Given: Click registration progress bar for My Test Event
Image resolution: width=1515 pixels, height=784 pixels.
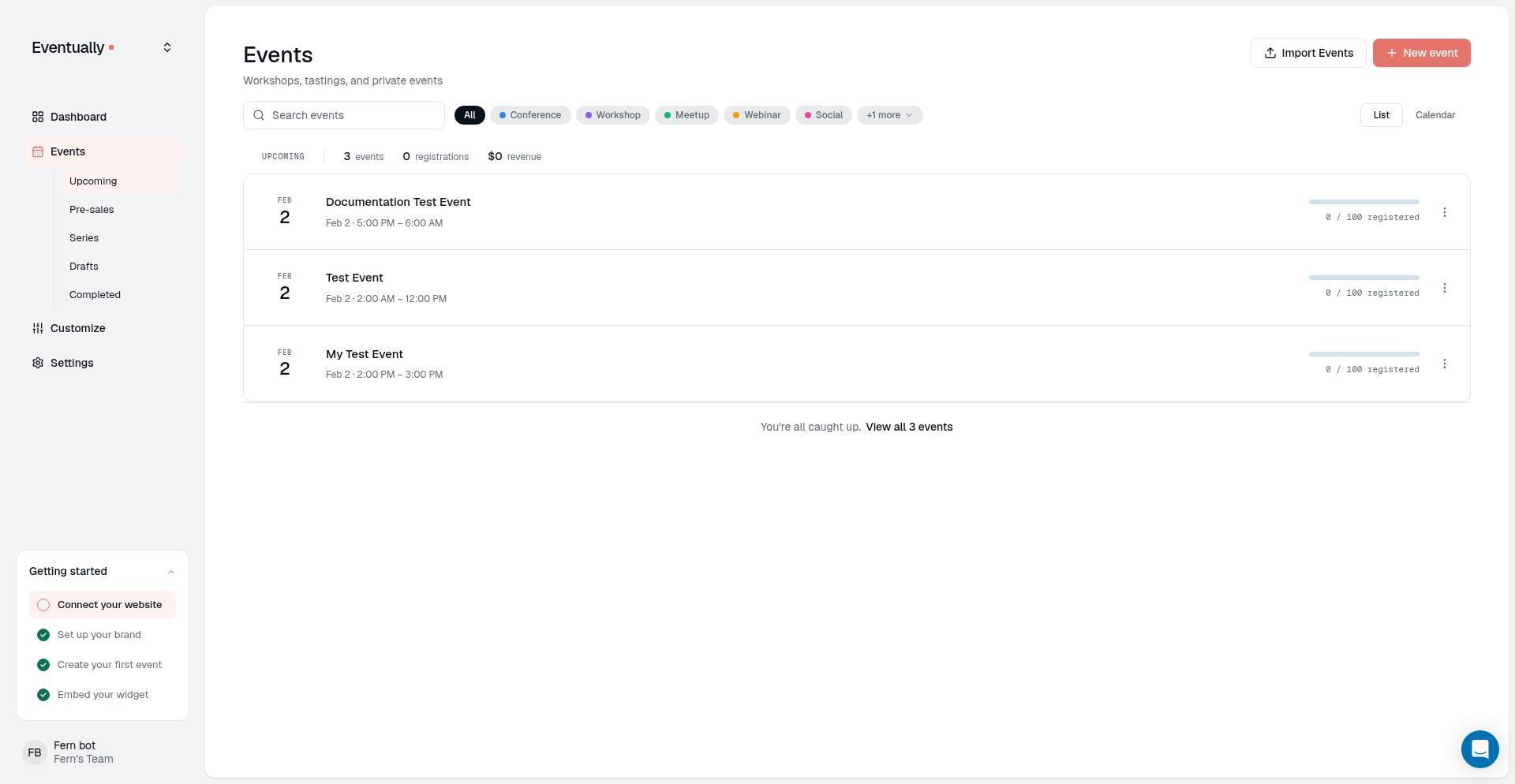Looking at the screenshot, I should click(x=1363, y=354).
